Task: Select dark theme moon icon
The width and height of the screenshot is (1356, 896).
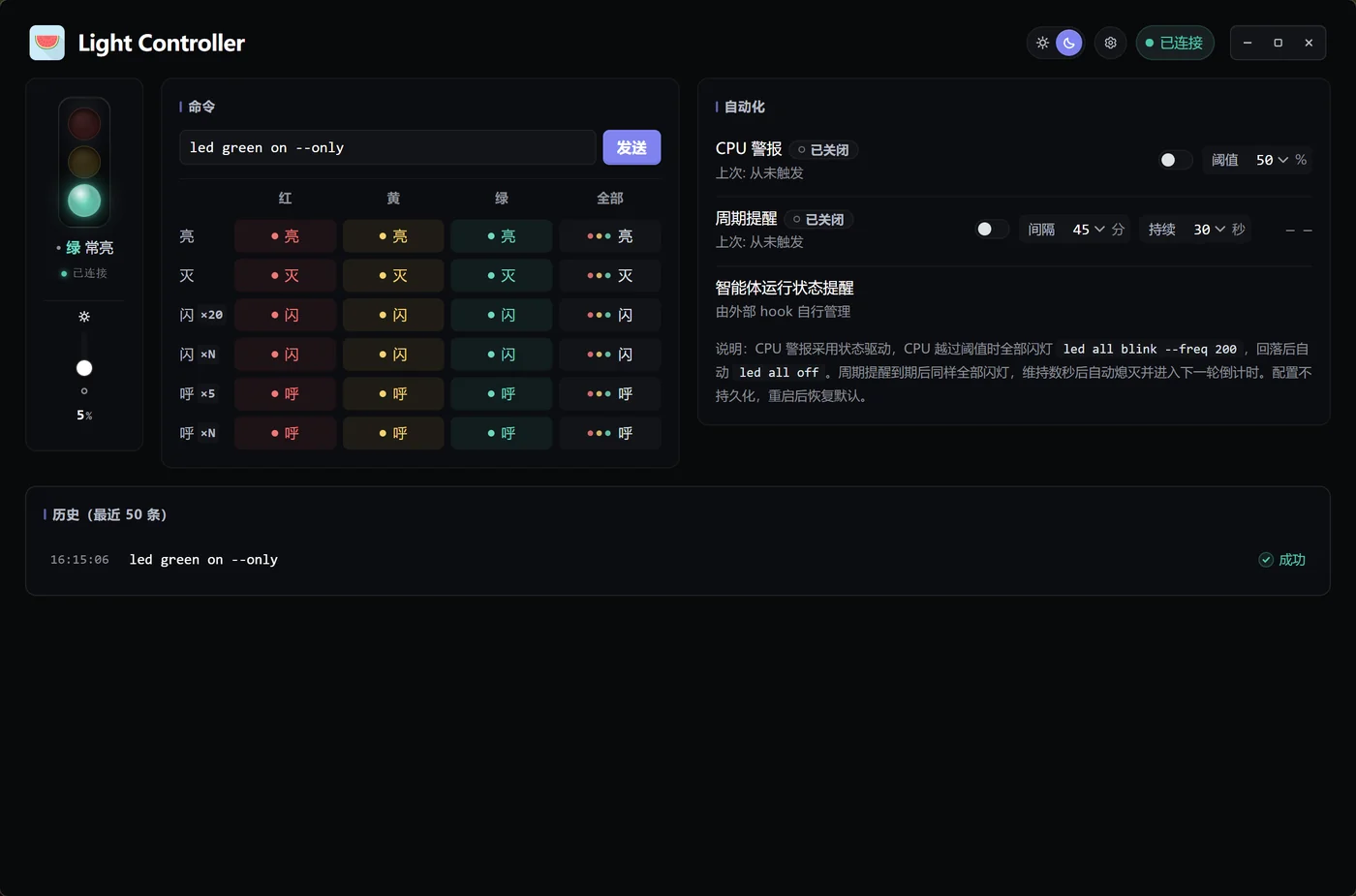Action: click(1068, 43)
